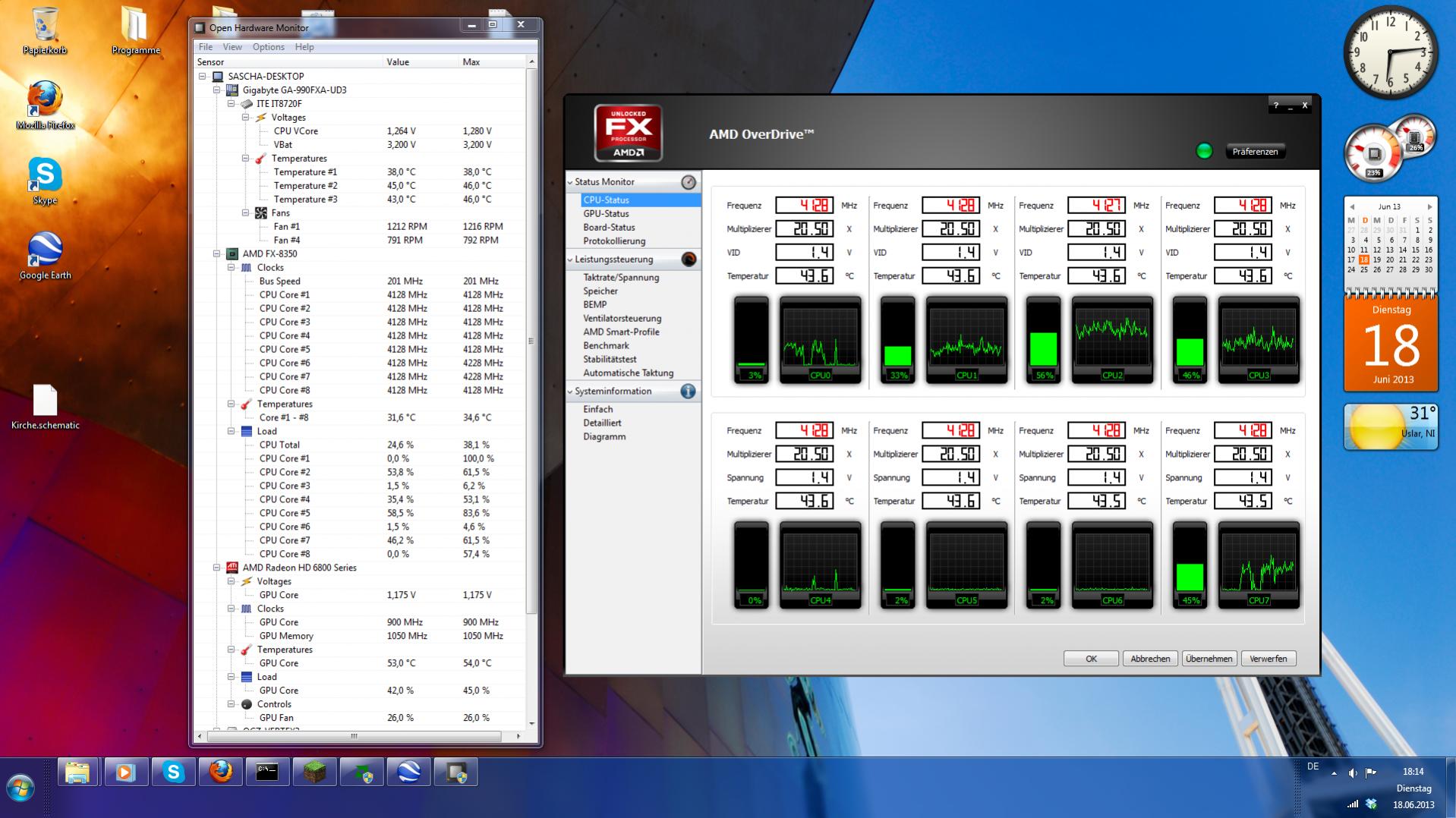Image resolution: width=1456 pixels, height=818 pixels.
Task: Click the CPU0 Frequenz value field
Action: (804, 206)
